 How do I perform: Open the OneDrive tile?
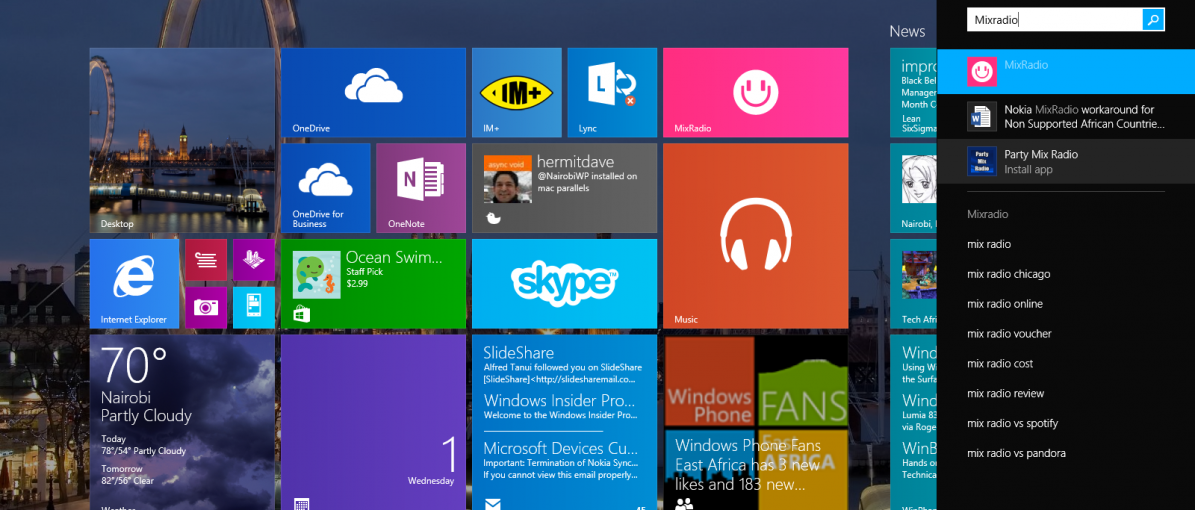373,92
